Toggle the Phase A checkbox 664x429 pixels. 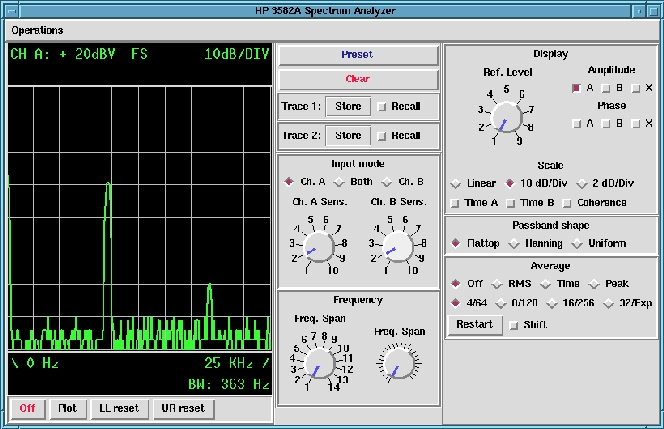pyautogui.click(x=576, y=124)
